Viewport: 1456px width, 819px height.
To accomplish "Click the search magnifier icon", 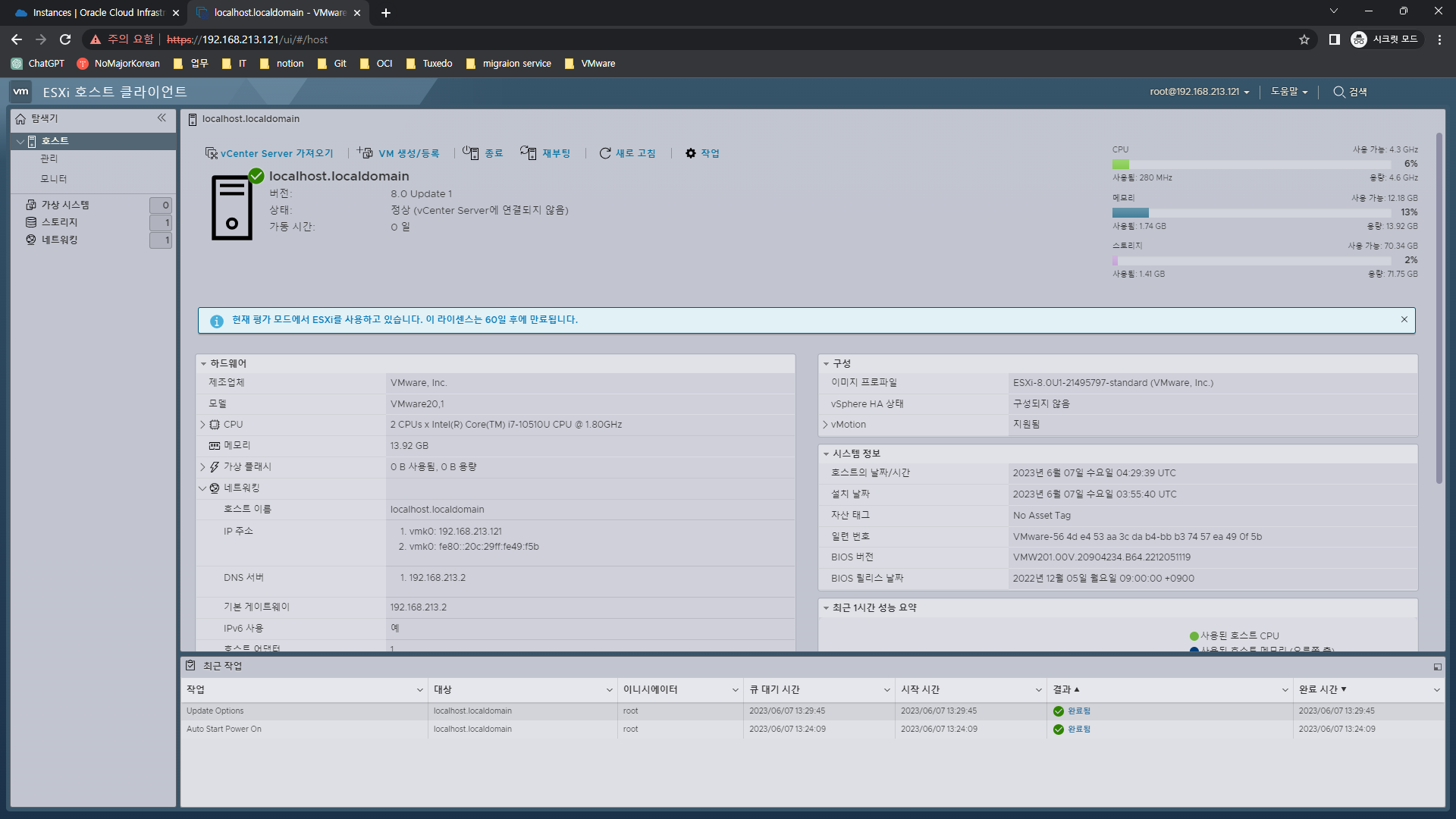I will [1339, 92].
